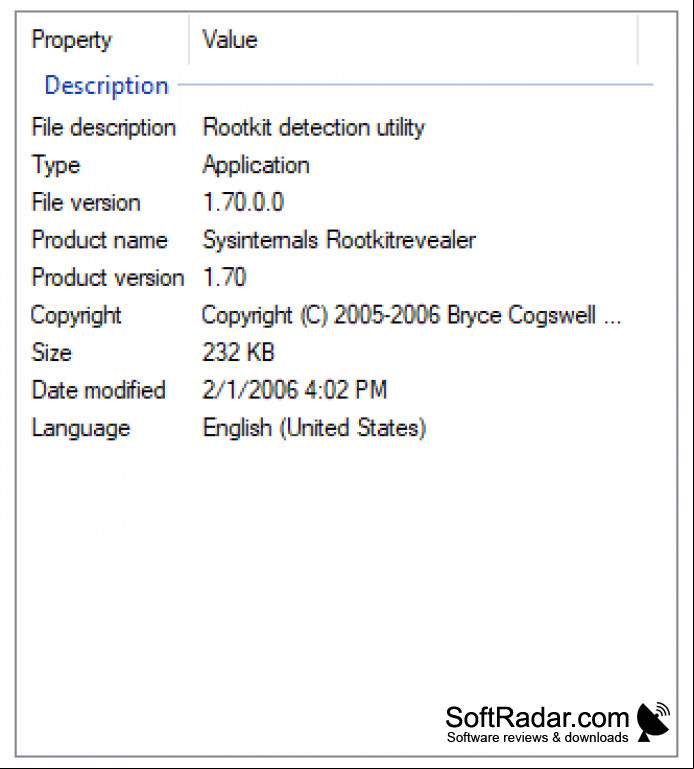Click the SoftRadar satellite dish logo icon

pyautogui.click(x=653, y=722)
